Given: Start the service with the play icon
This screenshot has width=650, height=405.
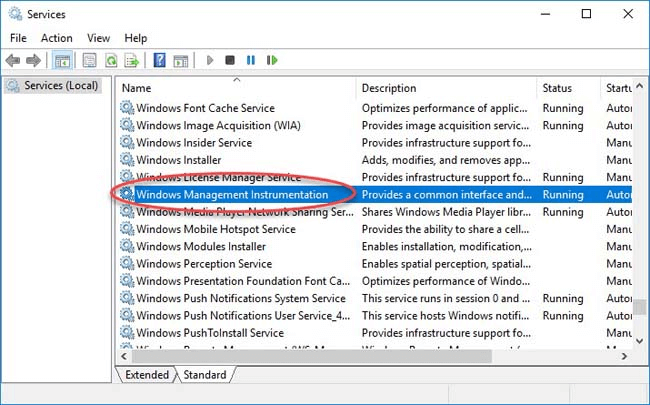Looking at the screenshot, I should tap(210, 61).
